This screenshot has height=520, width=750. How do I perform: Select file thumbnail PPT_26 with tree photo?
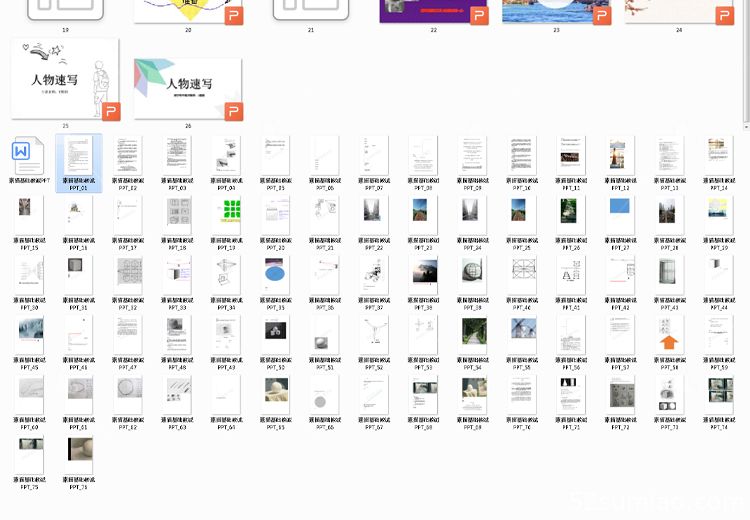click(571, 215)
